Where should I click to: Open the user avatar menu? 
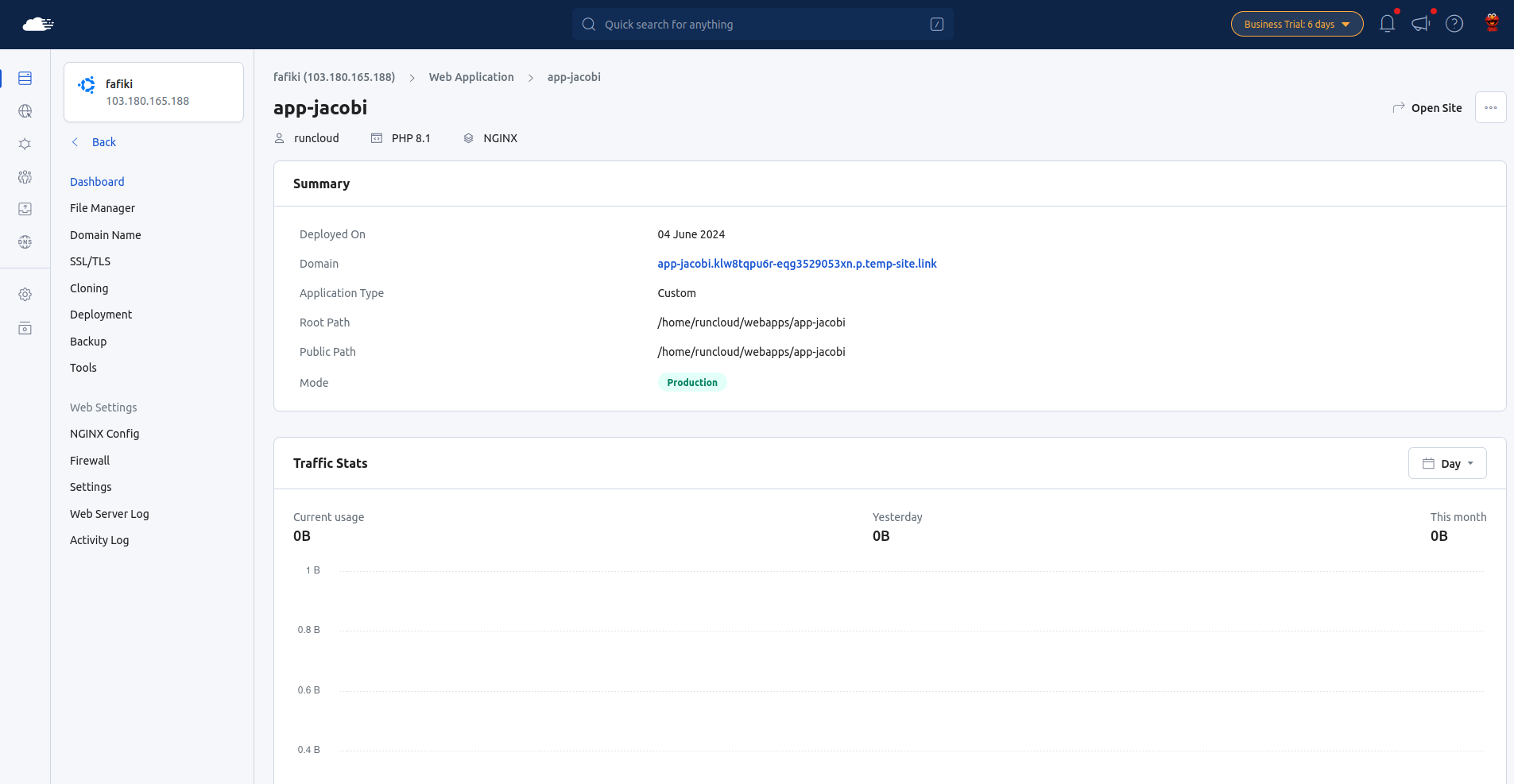[1493, 24]
